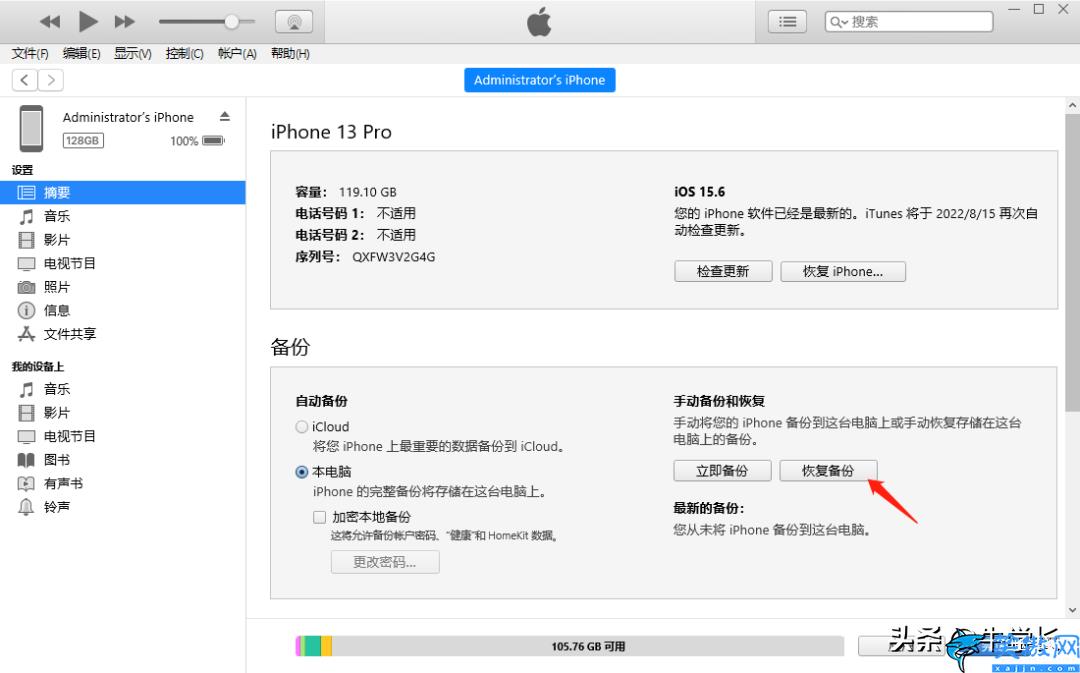Click the storage usage bar showing 105.76 GB 可用

tap(570, 646)
